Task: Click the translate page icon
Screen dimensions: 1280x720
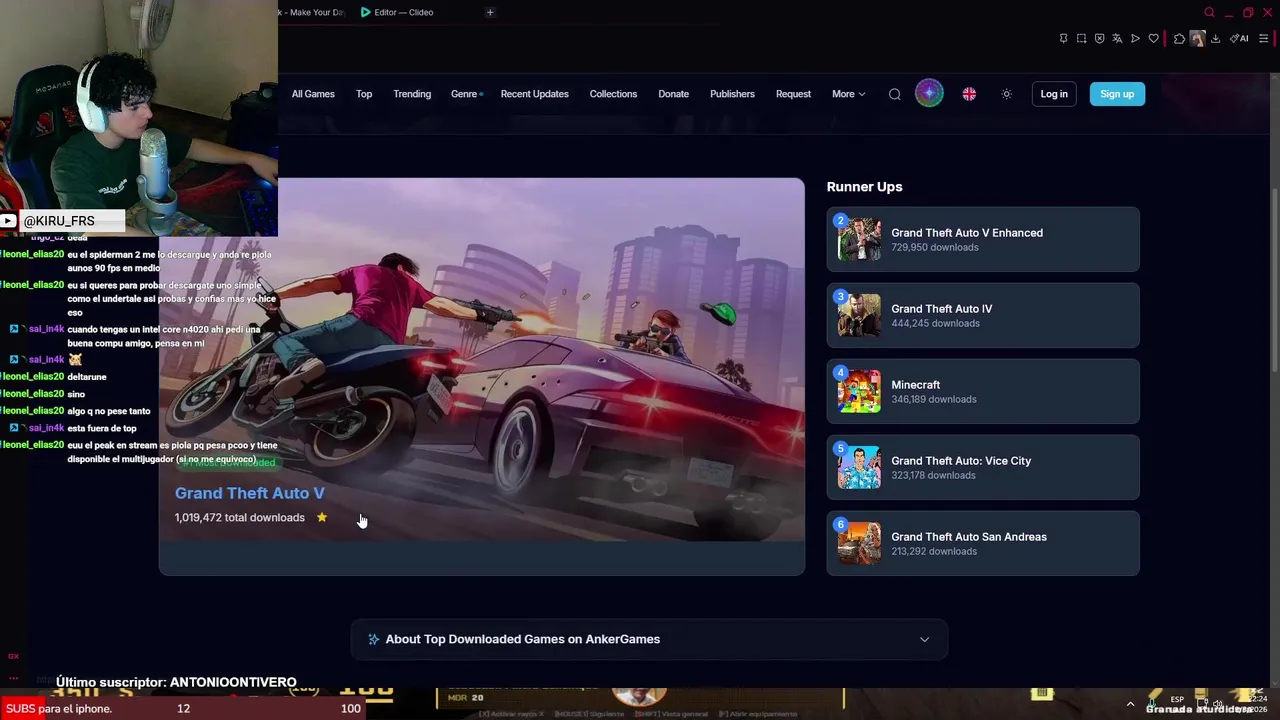Action: click(1117, 39)
